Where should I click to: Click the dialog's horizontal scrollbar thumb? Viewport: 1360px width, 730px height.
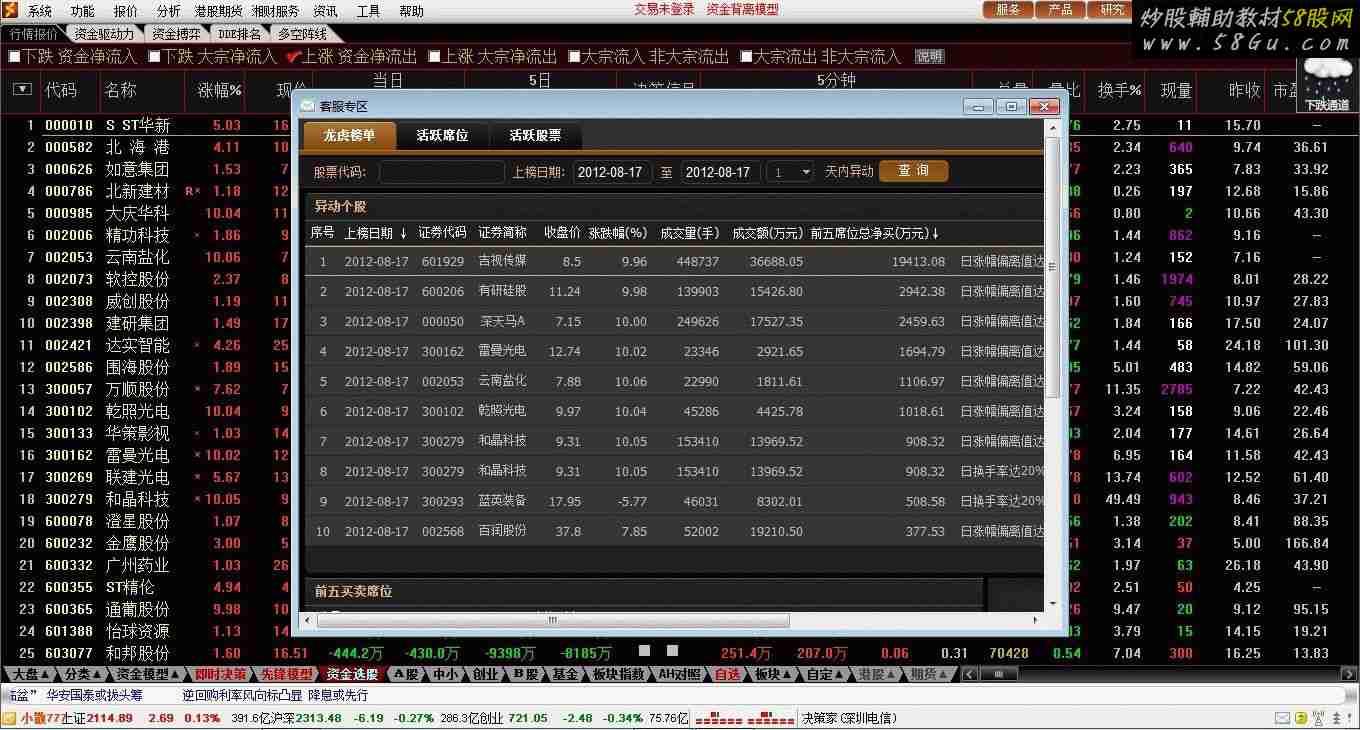point(553,621)
